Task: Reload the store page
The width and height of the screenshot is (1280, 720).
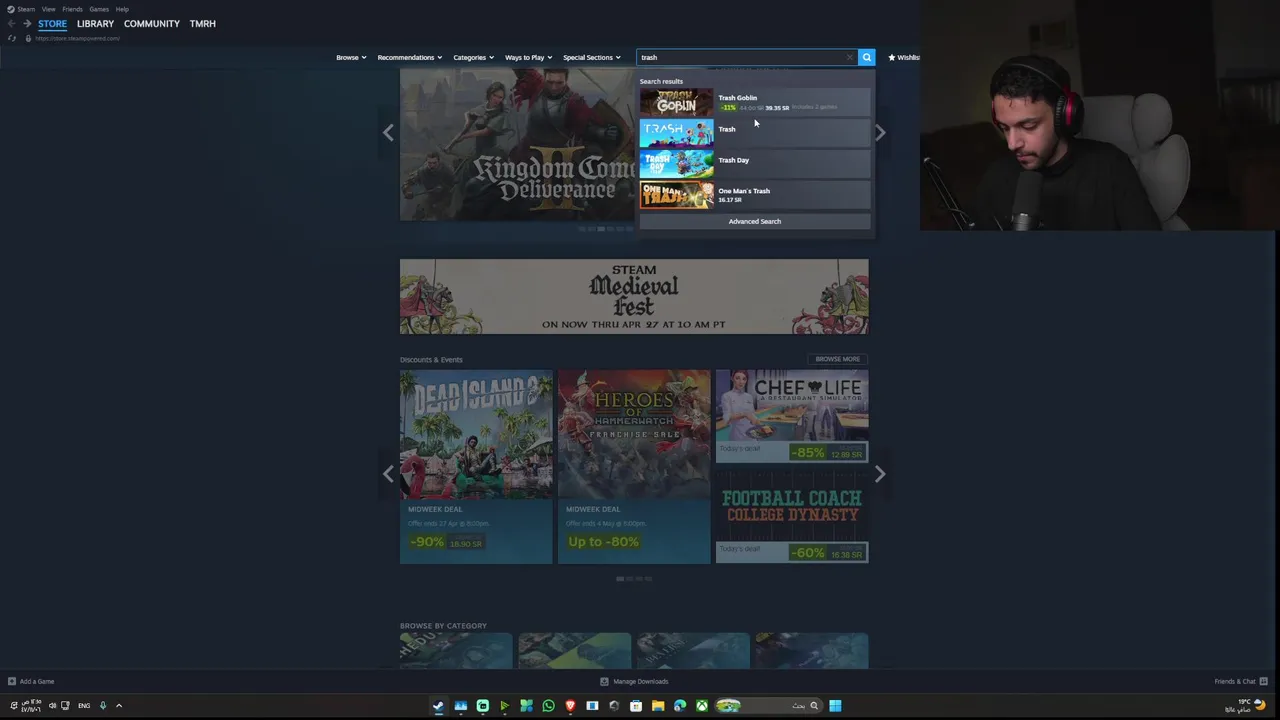Action: pyautogui.click(x=11, y=38)
